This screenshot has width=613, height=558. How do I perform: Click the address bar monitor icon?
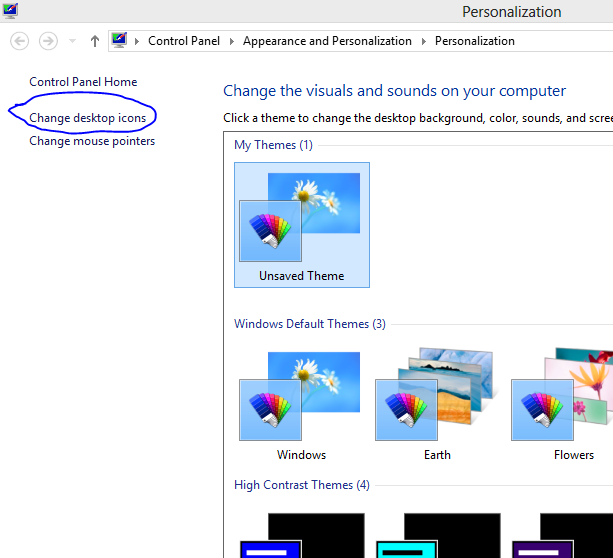click(119, 40)
